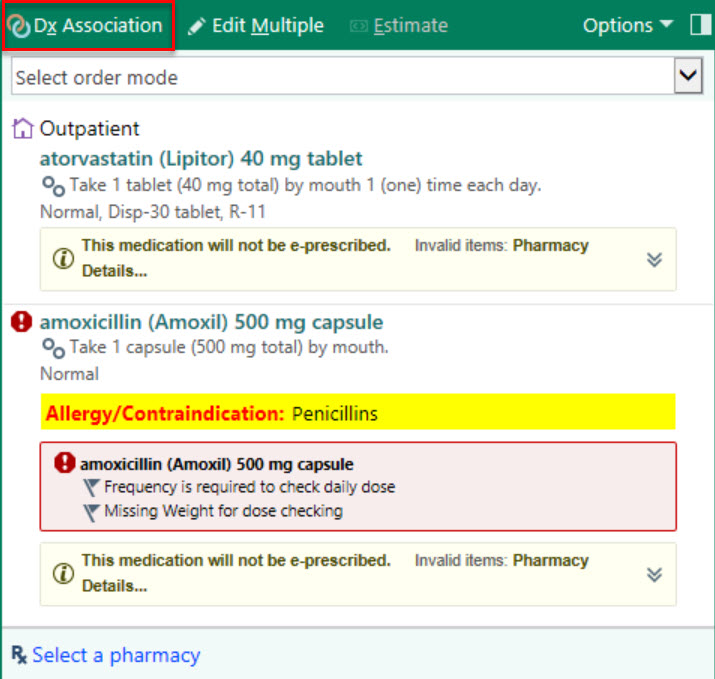715x679 pixels.
Task: Click the Rx pharmacy icon
Action: (x=19, y=655)
